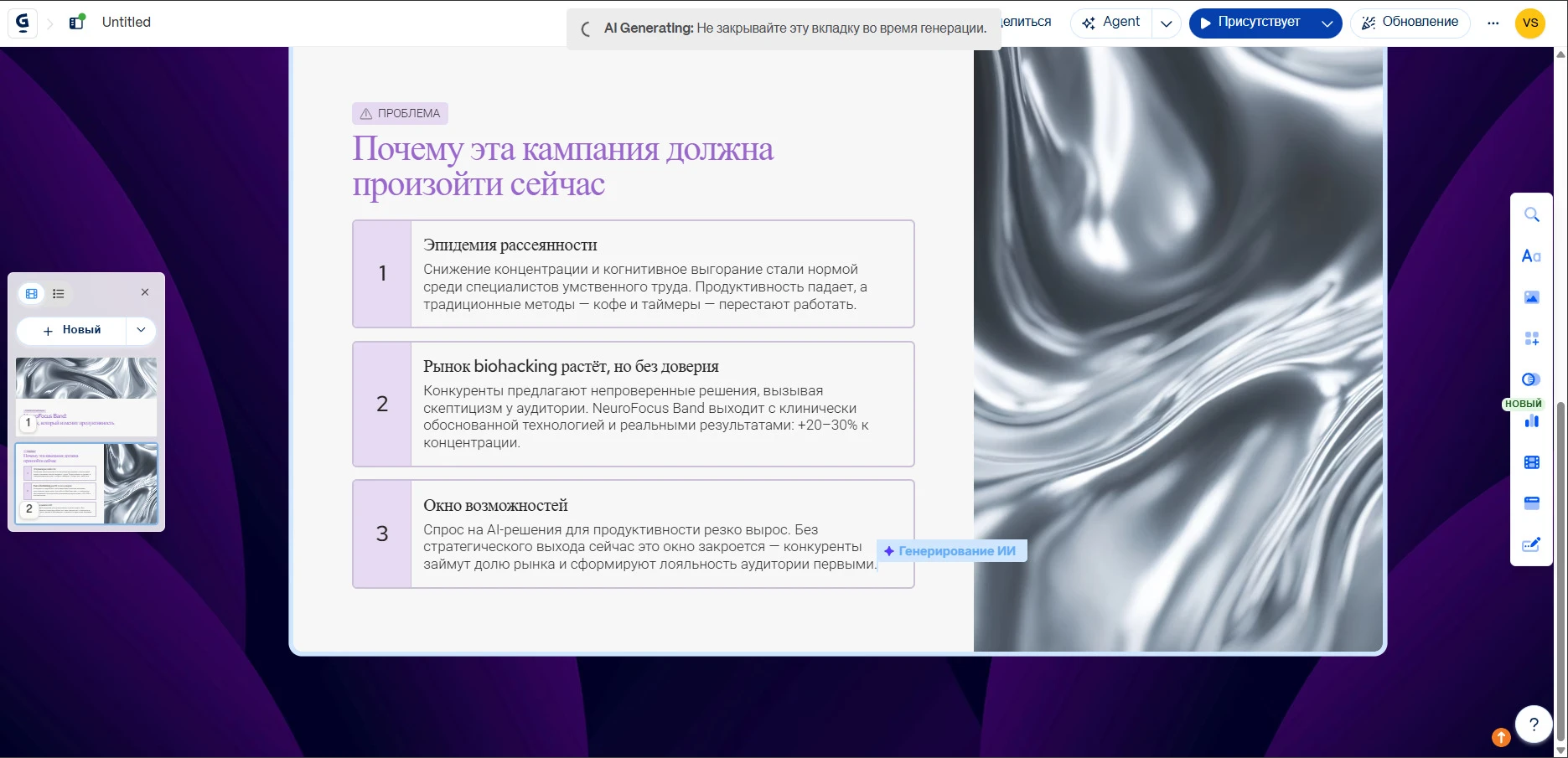Click the Окно возможностей card title

(495, 505)
